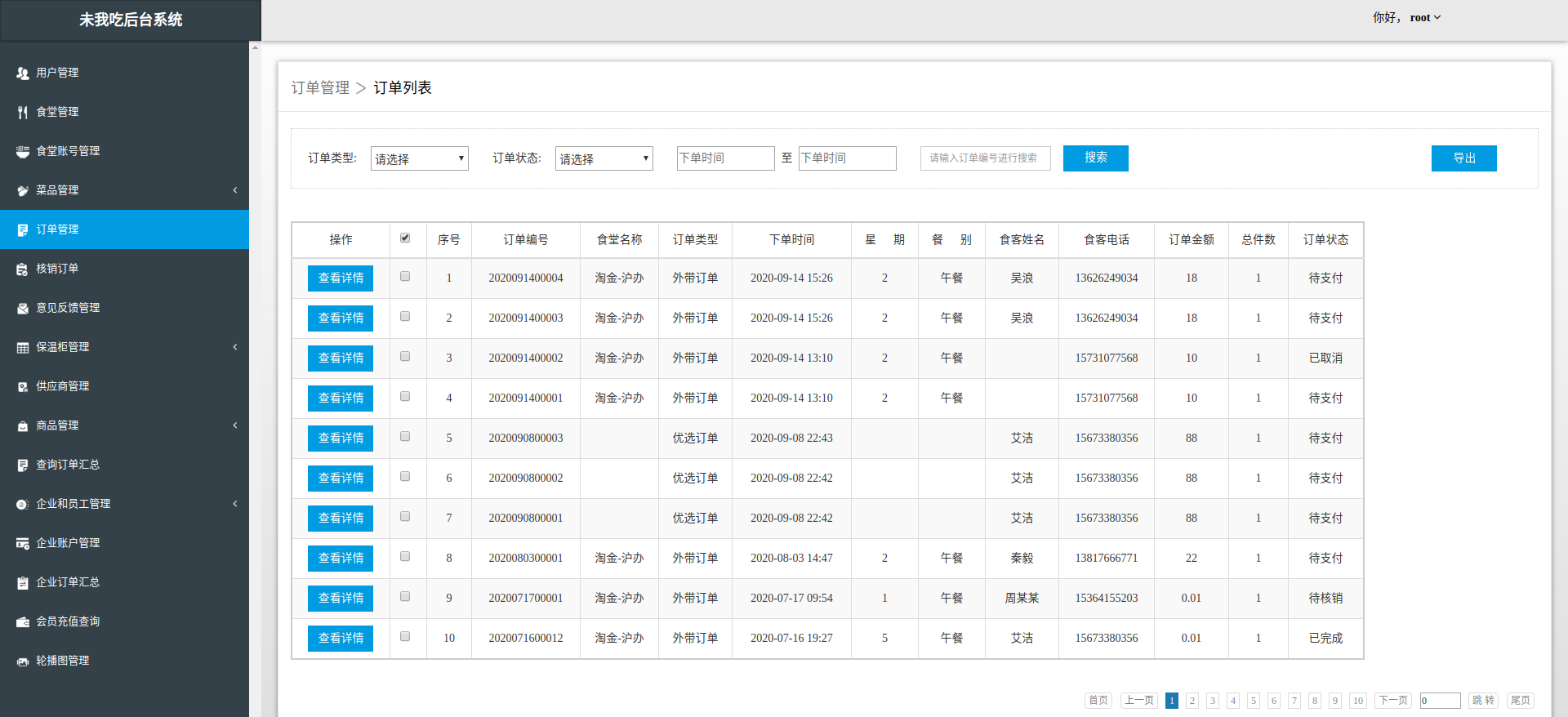Viewport: 1568px width, 717px height.
Task: Click the 食堂账号管理 sidebar icon
Action: click(x=23, y=151)
